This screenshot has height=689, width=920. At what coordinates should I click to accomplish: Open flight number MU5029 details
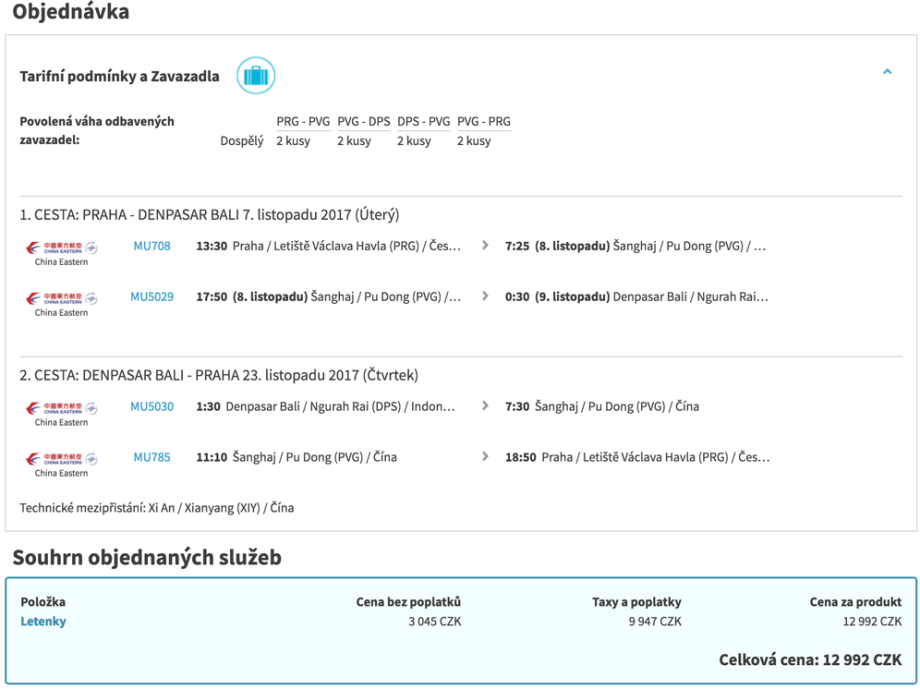(x=152, y=297)
